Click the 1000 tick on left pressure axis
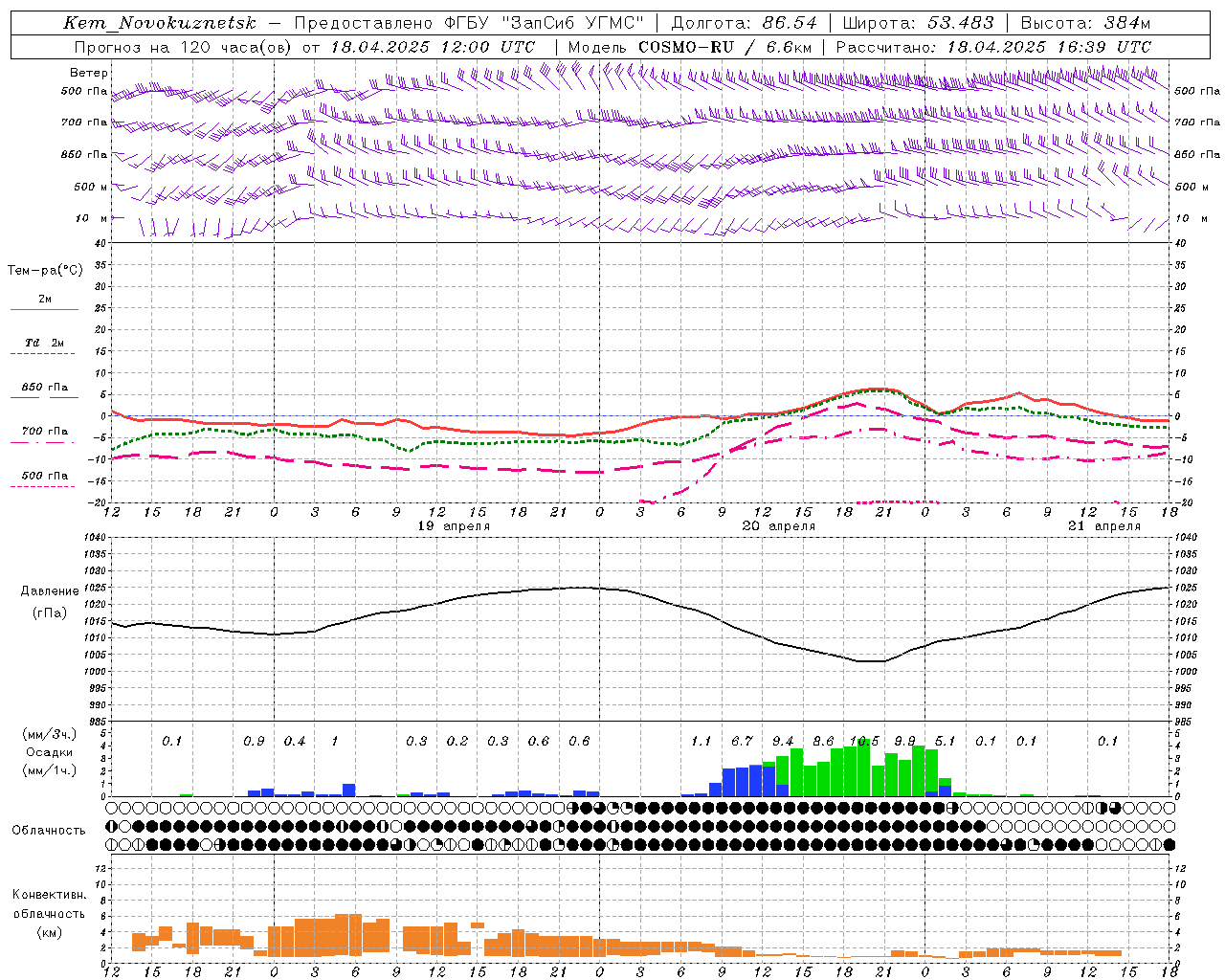Image resolution: width=1225 pixels, height=980 pixels. (93, 672)
